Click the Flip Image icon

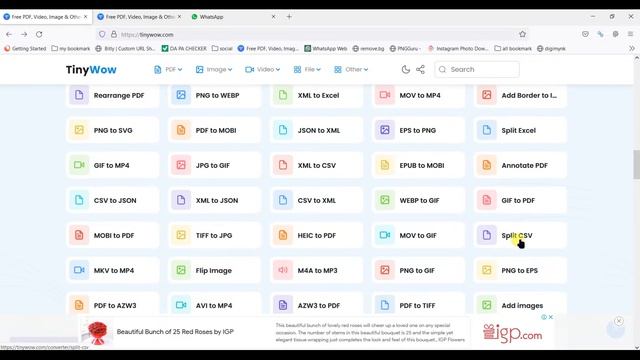[181, 270]
